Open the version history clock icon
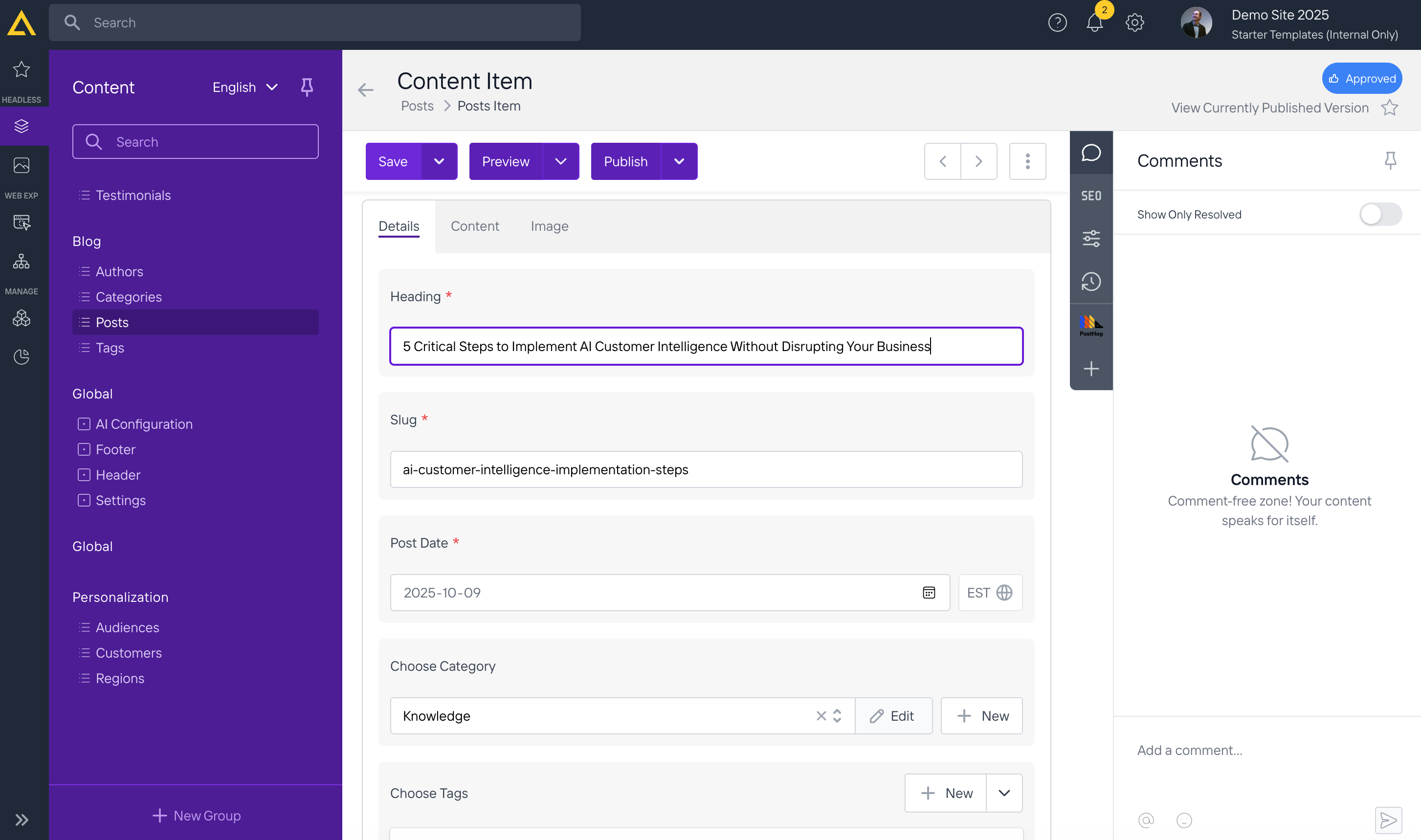The height and width of the screenshot is (840, 1421). (1090, 282)
